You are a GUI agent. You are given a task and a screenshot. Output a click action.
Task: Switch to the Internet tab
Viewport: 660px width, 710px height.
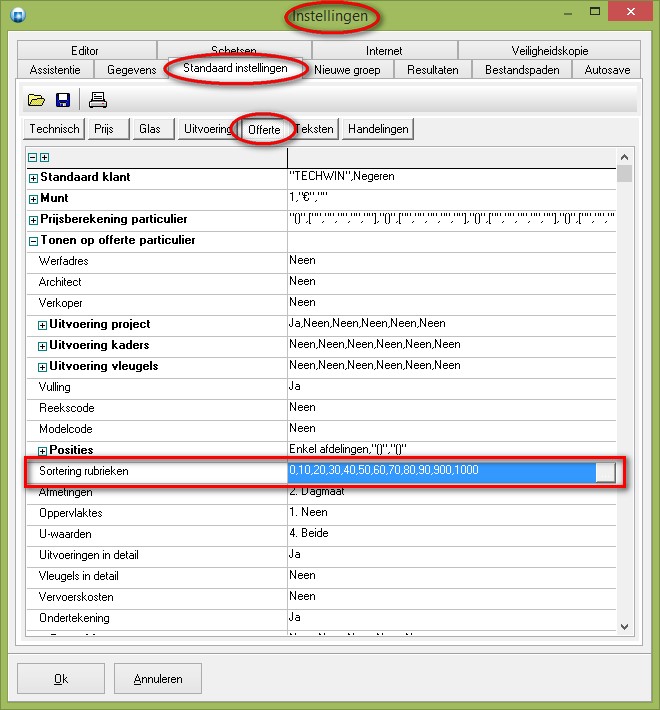[384, 50]
